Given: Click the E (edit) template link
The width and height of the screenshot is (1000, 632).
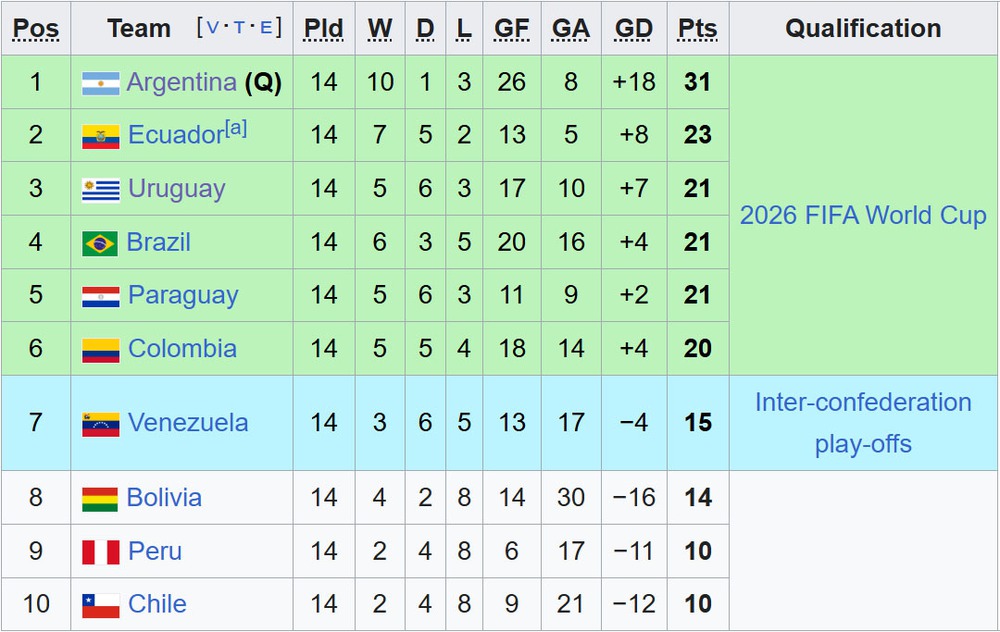Looking at the screenshot, I should [x=265, y=28].
